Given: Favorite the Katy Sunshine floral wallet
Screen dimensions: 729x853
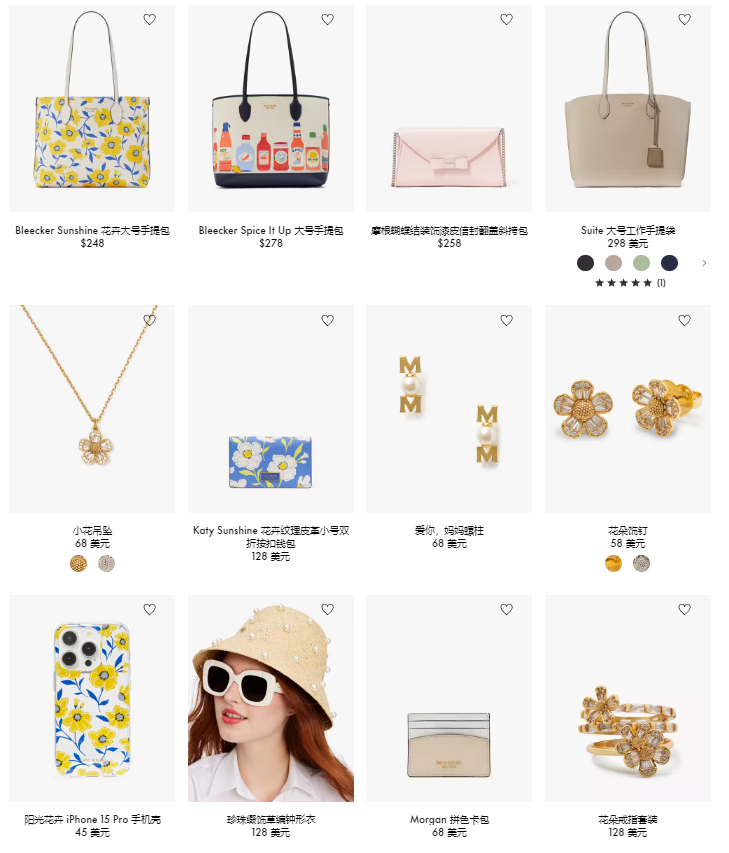Looking at the screenshot, I should coord(328,320).
